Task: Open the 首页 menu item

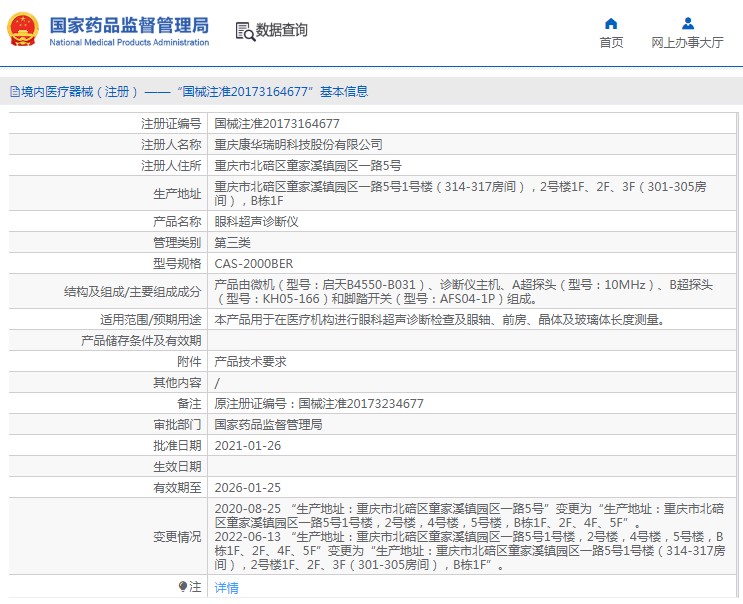Action: pyautogui.click(x=611, y=42)
